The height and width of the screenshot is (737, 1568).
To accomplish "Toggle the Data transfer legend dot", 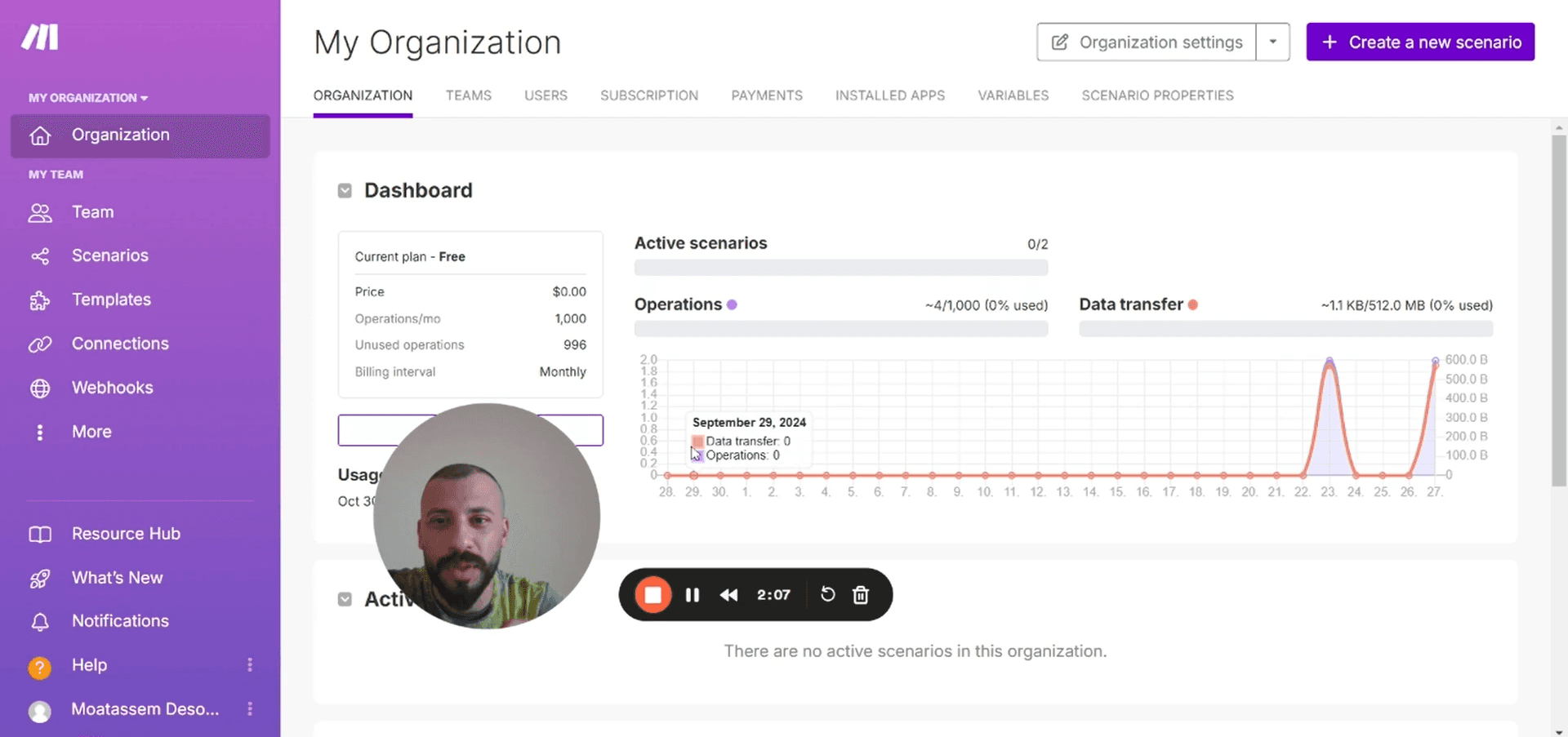I will [x=1193, y=304].
